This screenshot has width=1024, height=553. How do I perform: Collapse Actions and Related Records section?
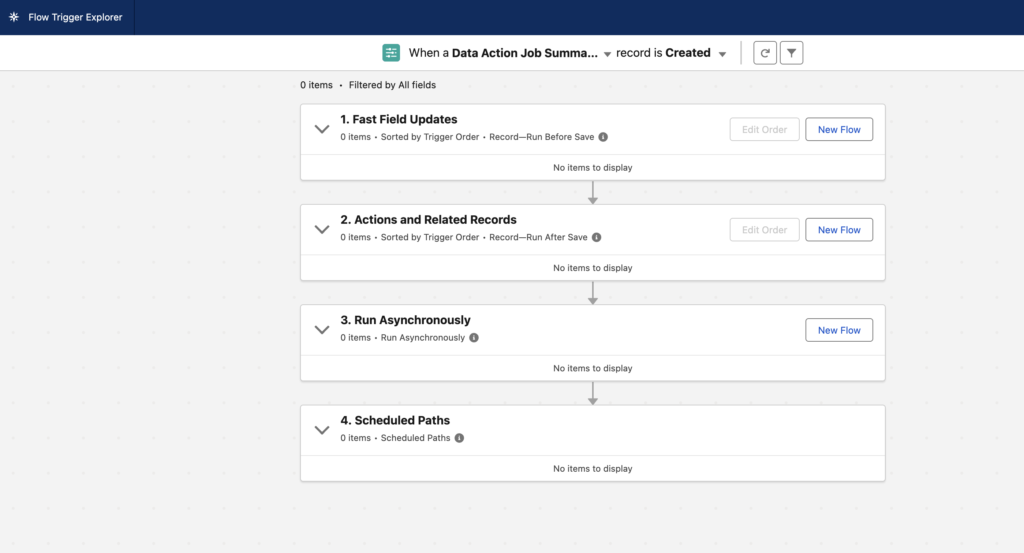pos(322,229)
